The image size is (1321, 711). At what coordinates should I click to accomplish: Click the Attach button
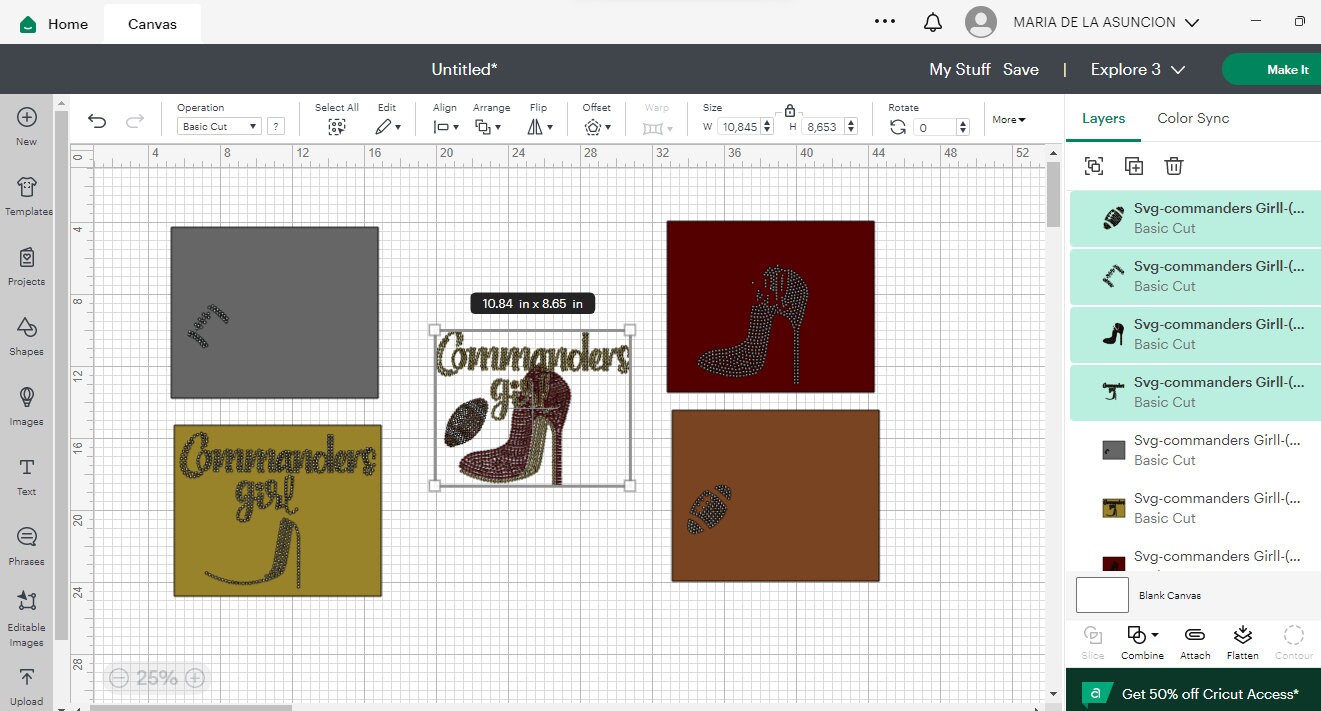point(1195,644)
